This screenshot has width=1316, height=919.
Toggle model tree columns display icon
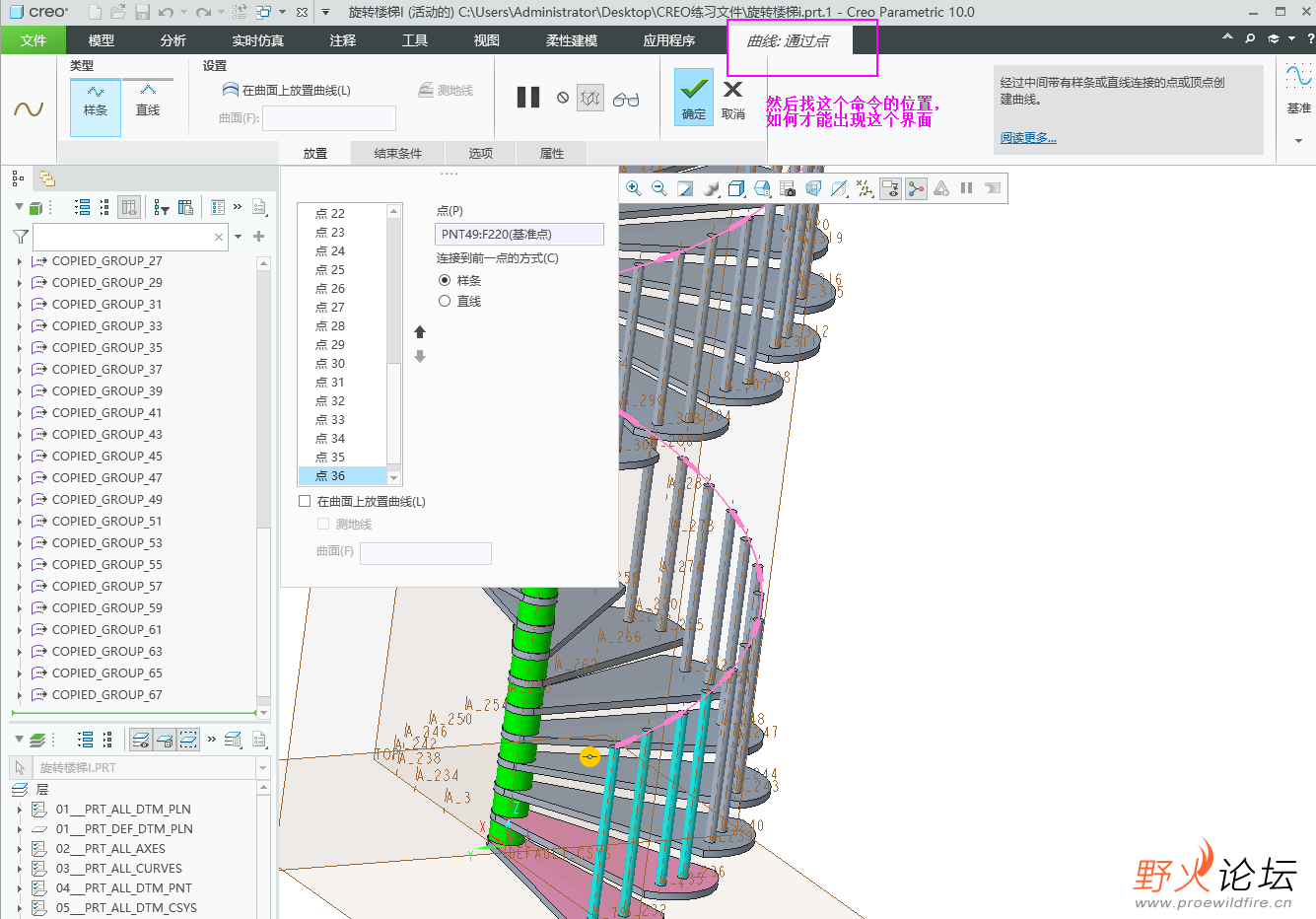tap(129, 207)
